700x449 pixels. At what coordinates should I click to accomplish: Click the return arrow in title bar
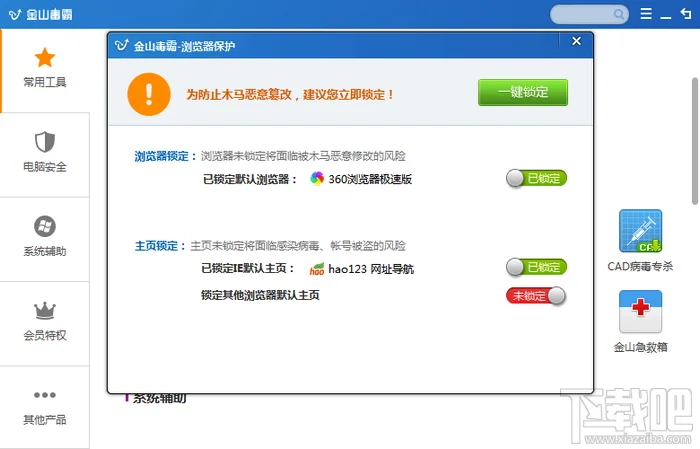(x=685, y=14)
